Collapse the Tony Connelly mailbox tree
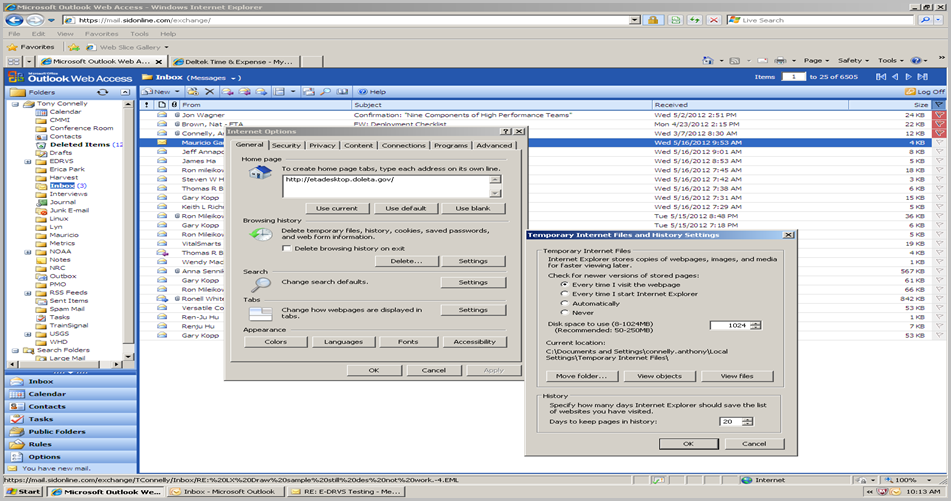Viewport: 951px width, 501px height. 15,104
